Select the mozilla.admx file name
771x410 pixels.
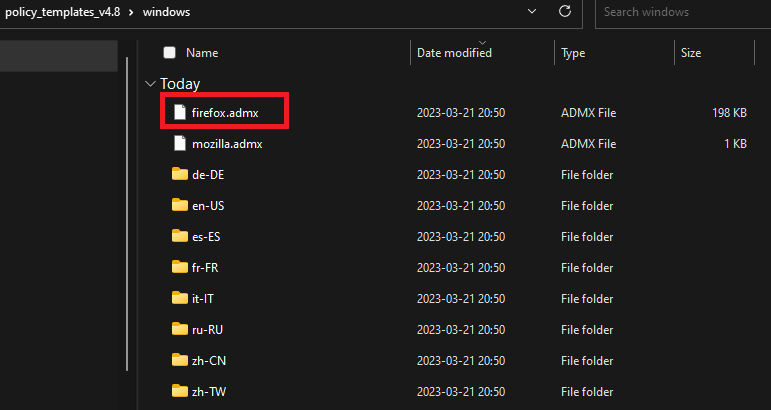(227, 144)
